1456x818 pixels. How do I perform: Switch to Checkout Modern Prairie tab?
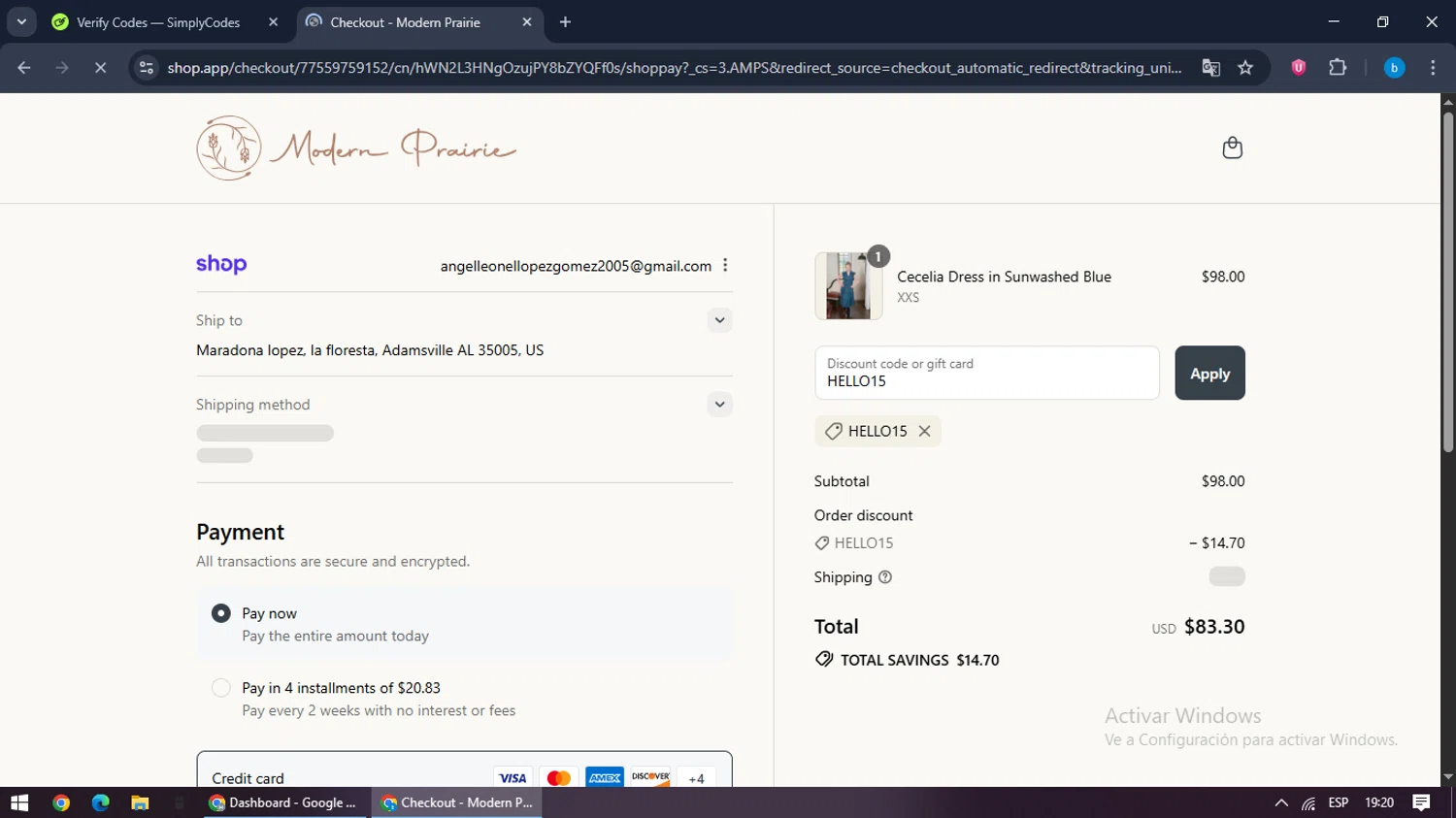[419, 22]
